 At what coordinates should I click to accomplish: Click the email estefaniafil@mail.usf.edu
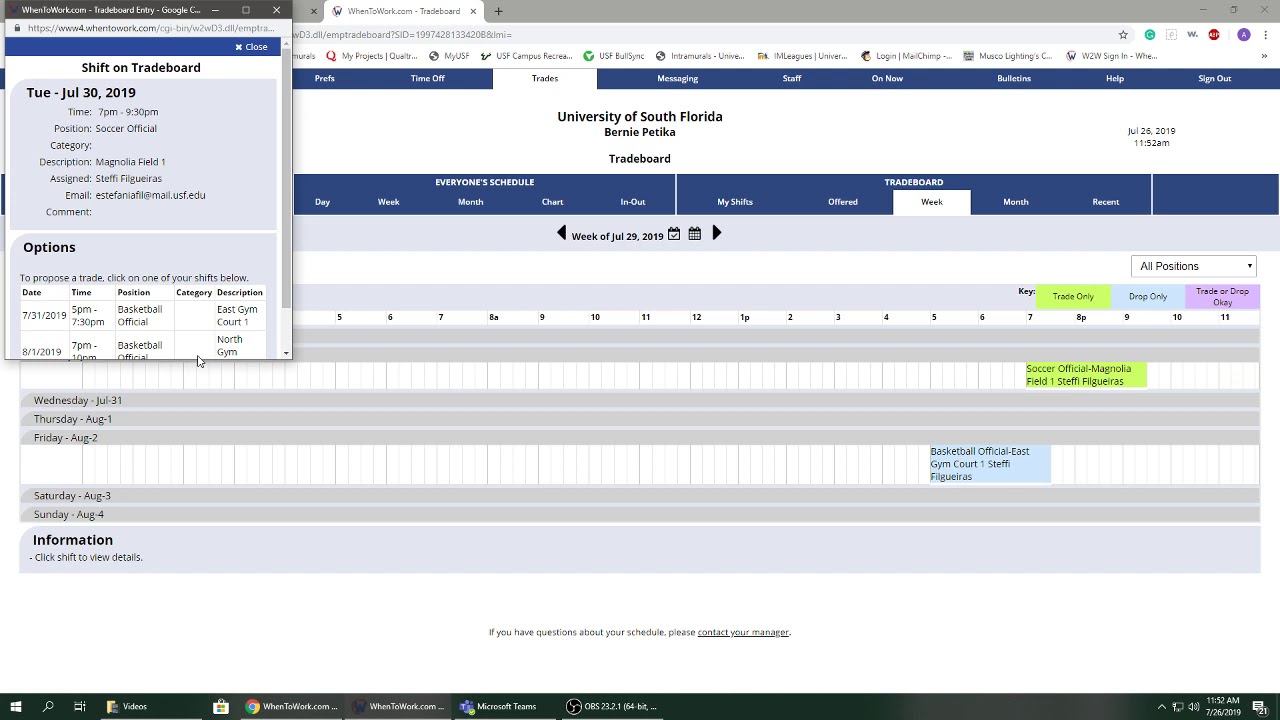150,195
